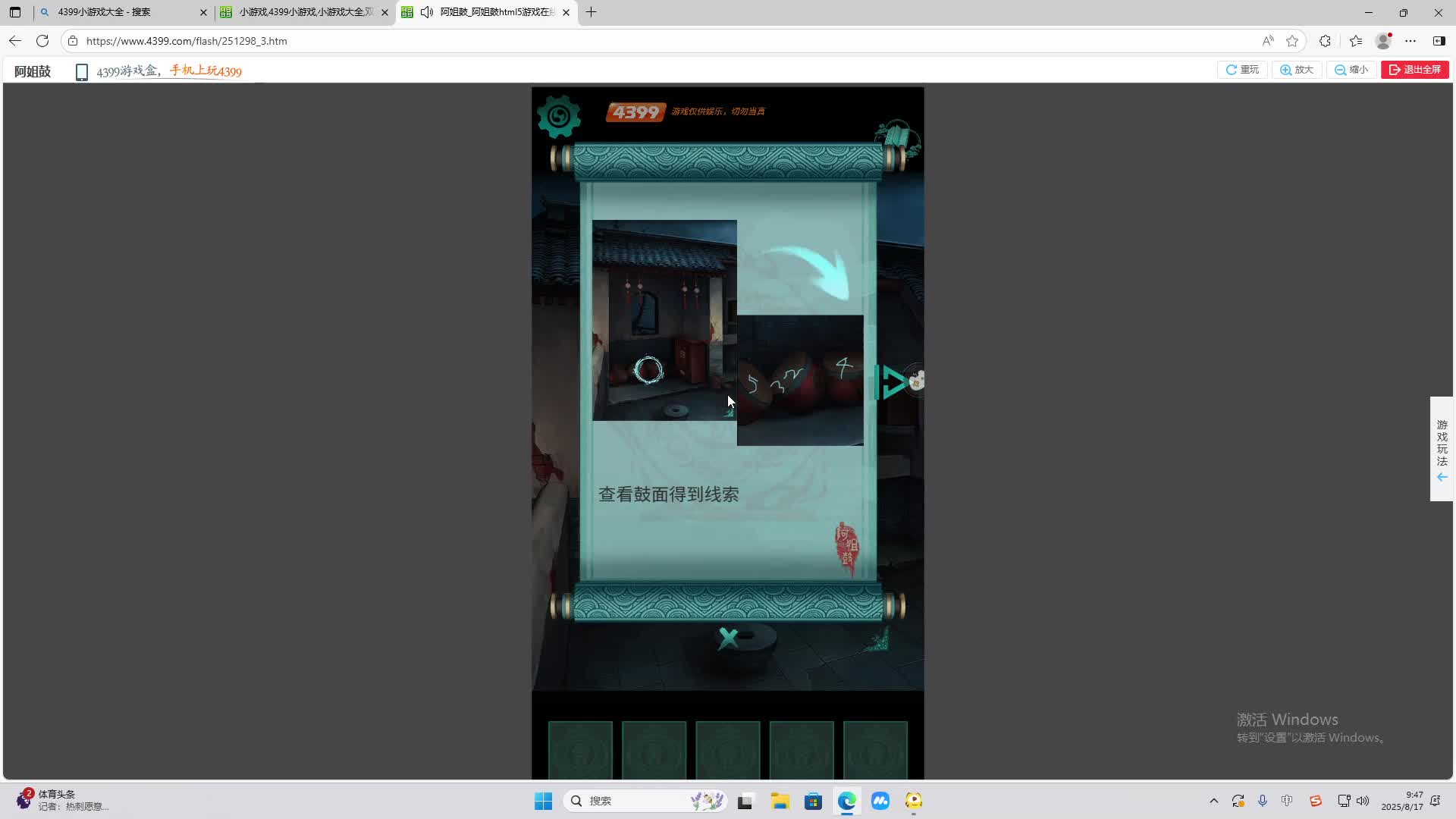This screenshot has height=819, width=1456.
Task: Click the 放大 zoom in button
Action: click(1297, 70)
